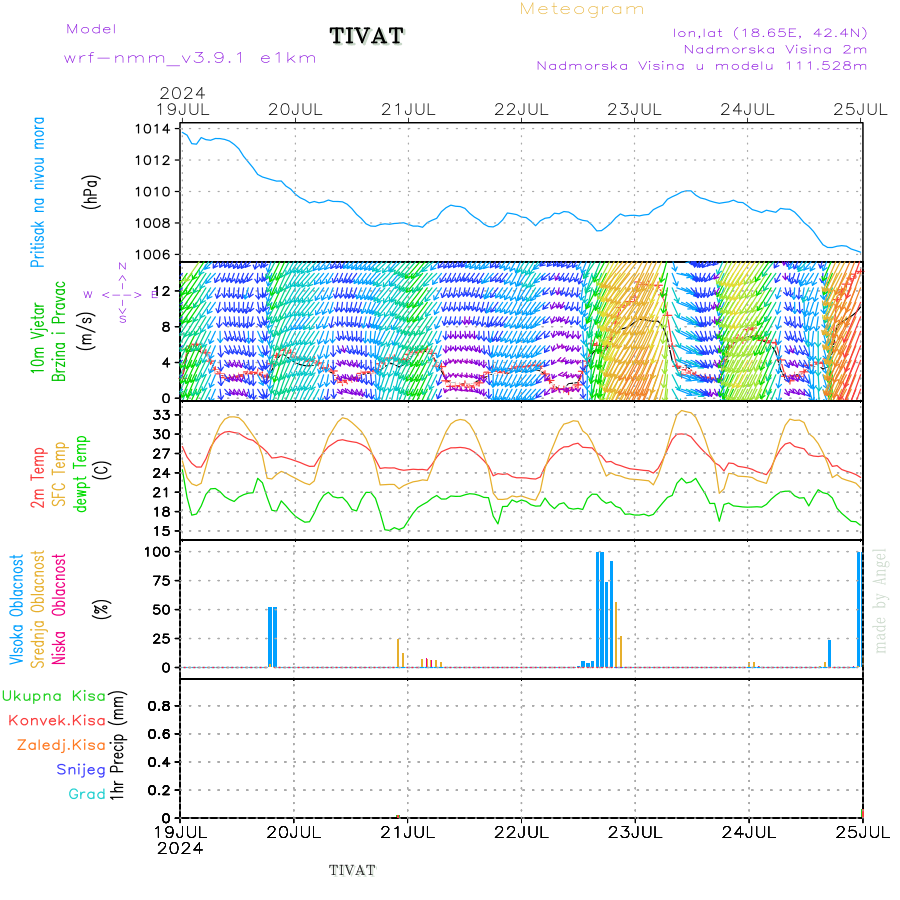Click the blue "Snijeg" legend entry
This screenshot has height=900, width=900.
tap(81, 770)
